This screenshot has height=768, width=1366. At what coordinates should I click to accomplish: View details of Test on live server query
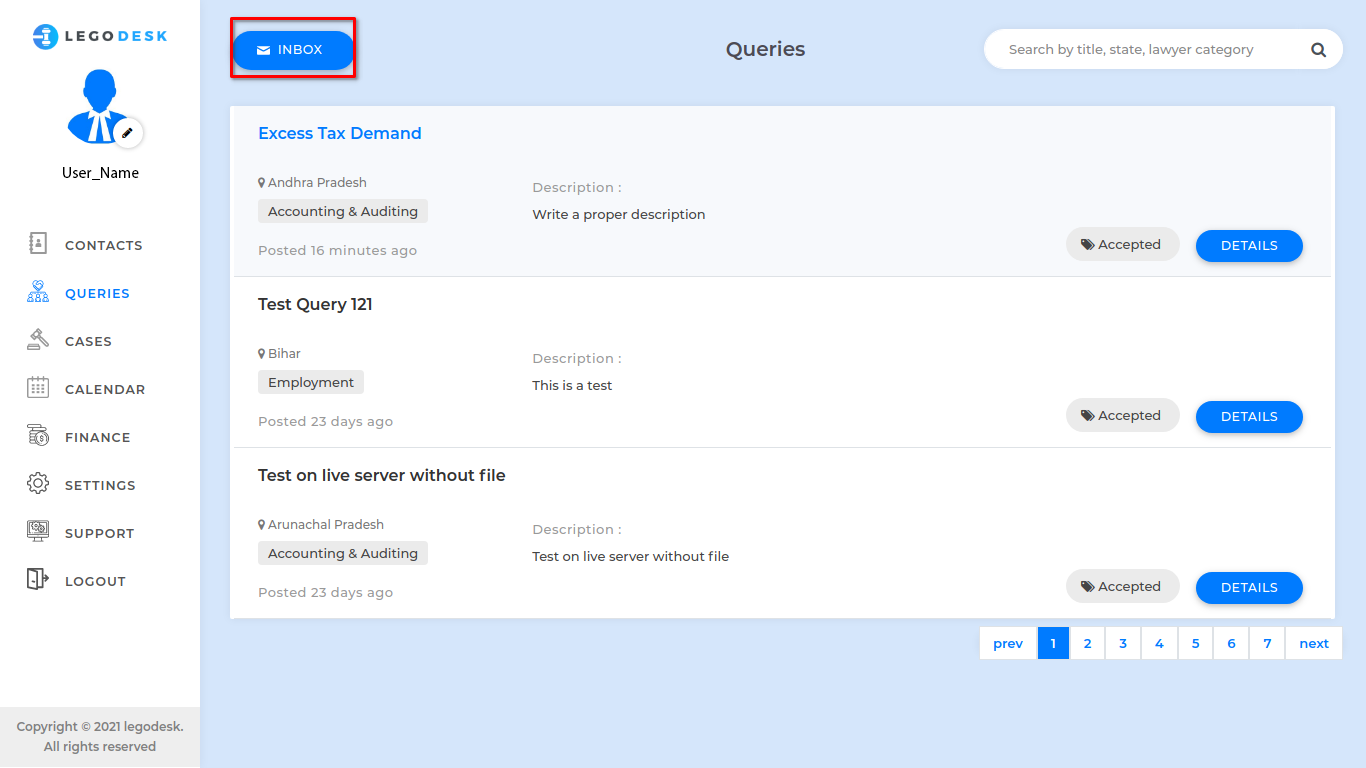point(1249,587)
